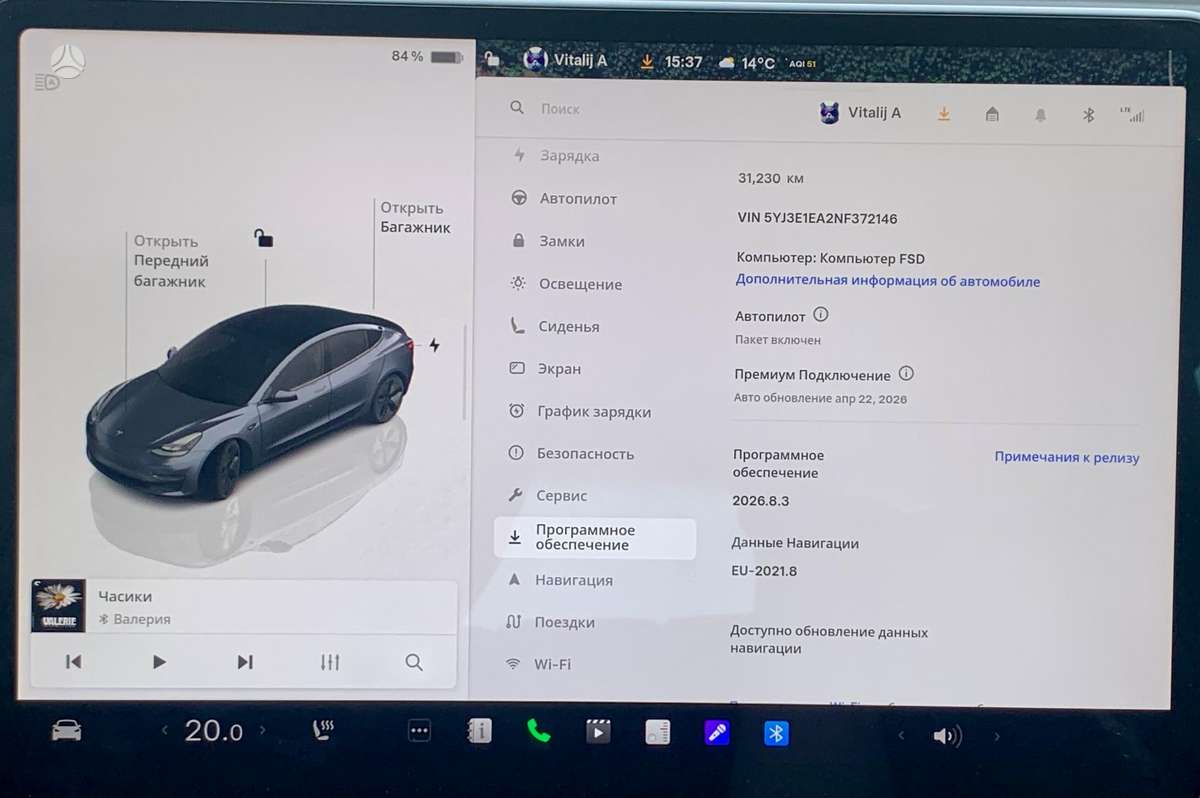Viewport: 1200px width, 798px height.
Task: Show Премиум Подключение info icon
Action: coord(906,374)
